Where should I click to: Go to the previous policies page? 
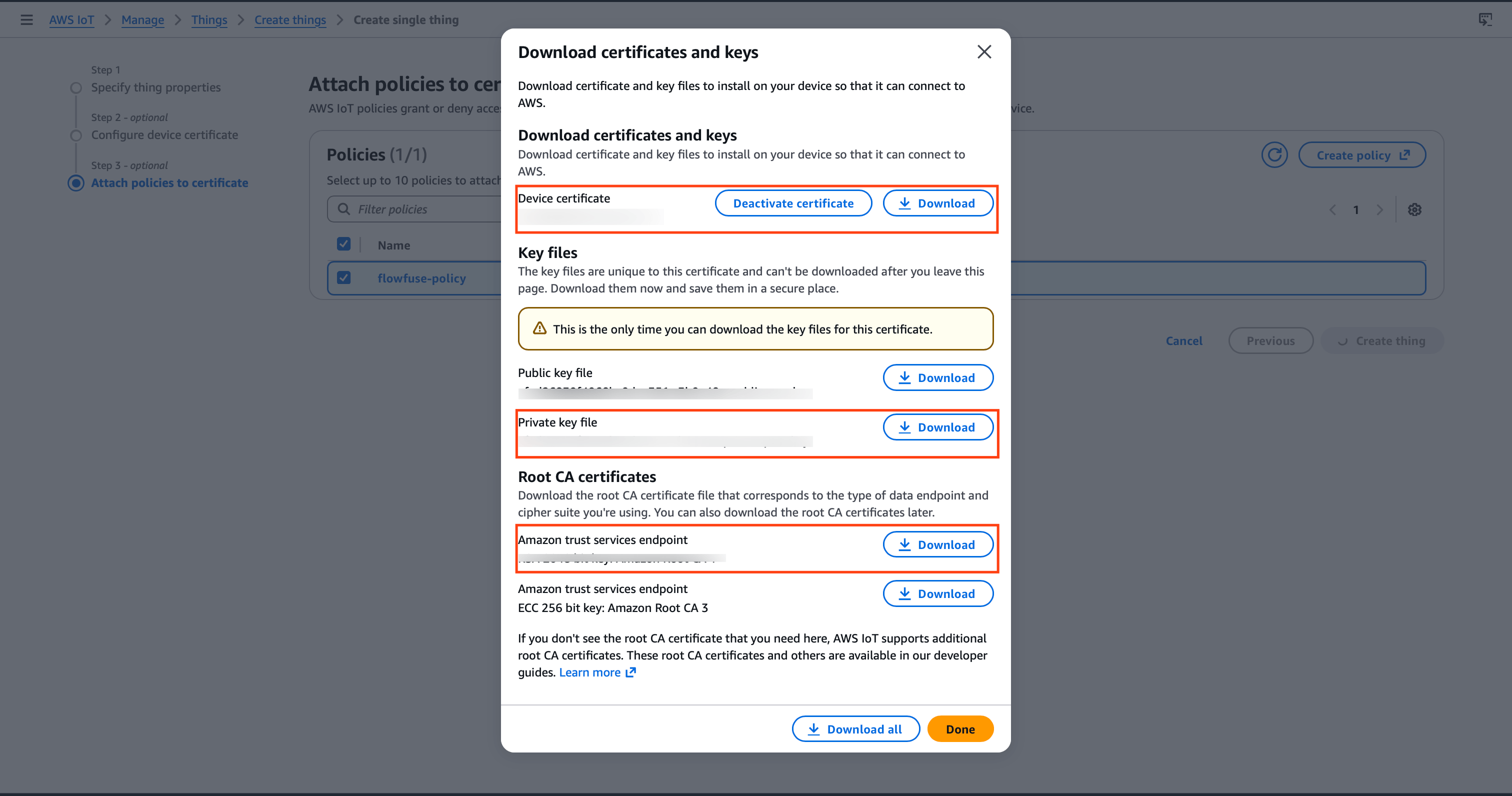coord(1333,209)
